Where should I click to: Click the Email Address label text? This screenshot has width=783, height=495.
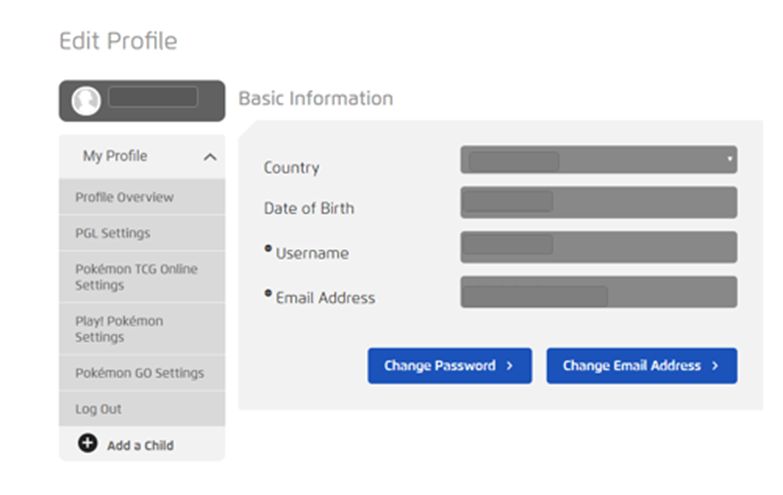coord(326,298)
